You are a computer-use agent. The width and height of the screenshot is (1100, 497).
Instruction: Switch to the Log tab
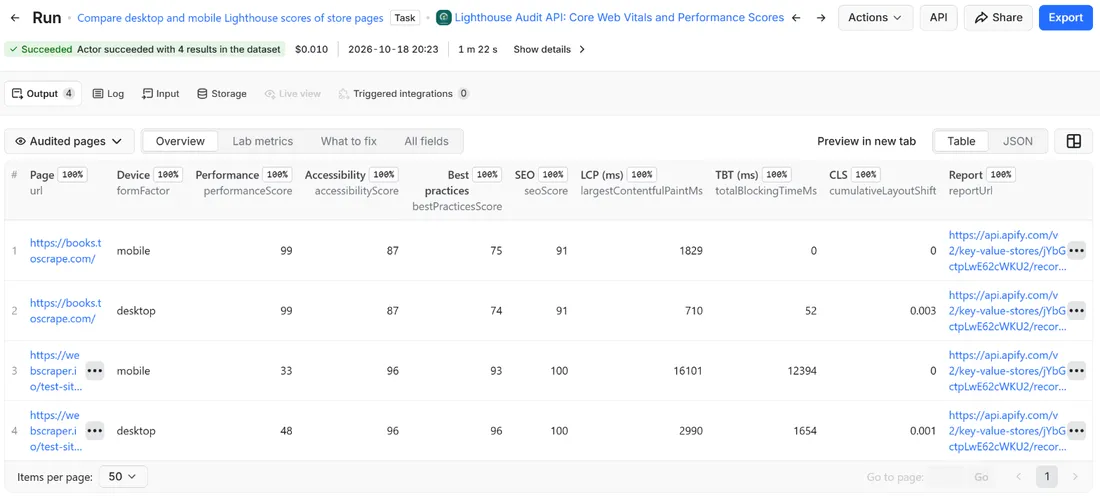(x=108, y=93)
